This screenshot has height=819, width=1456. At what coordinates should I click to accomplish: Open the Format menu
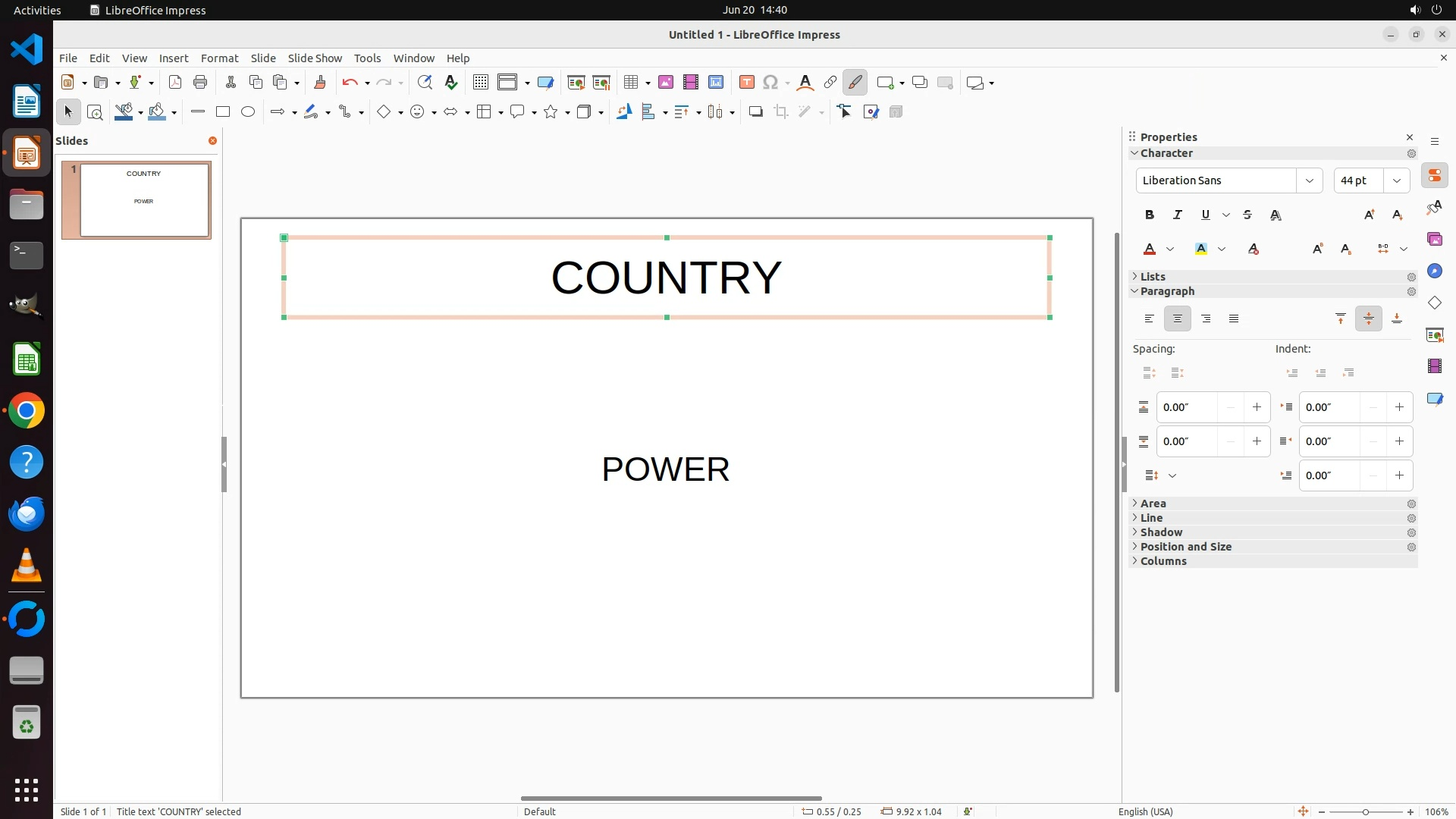point(219,58)
